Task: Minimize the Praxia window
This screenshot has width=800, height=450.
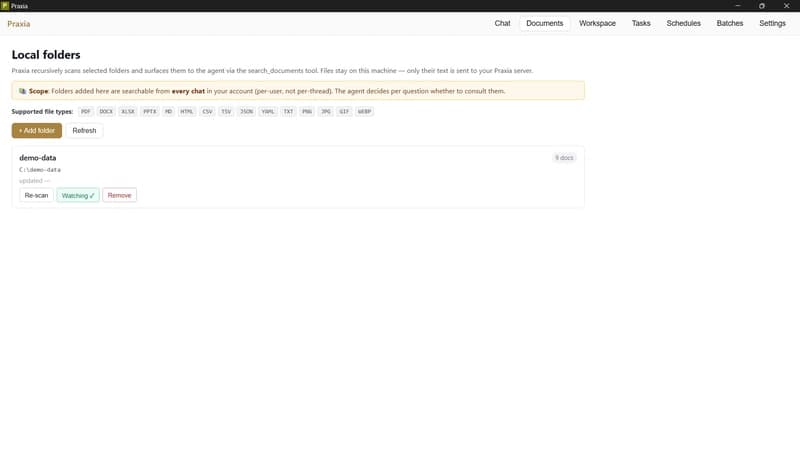Action: [x=738, y=6]
